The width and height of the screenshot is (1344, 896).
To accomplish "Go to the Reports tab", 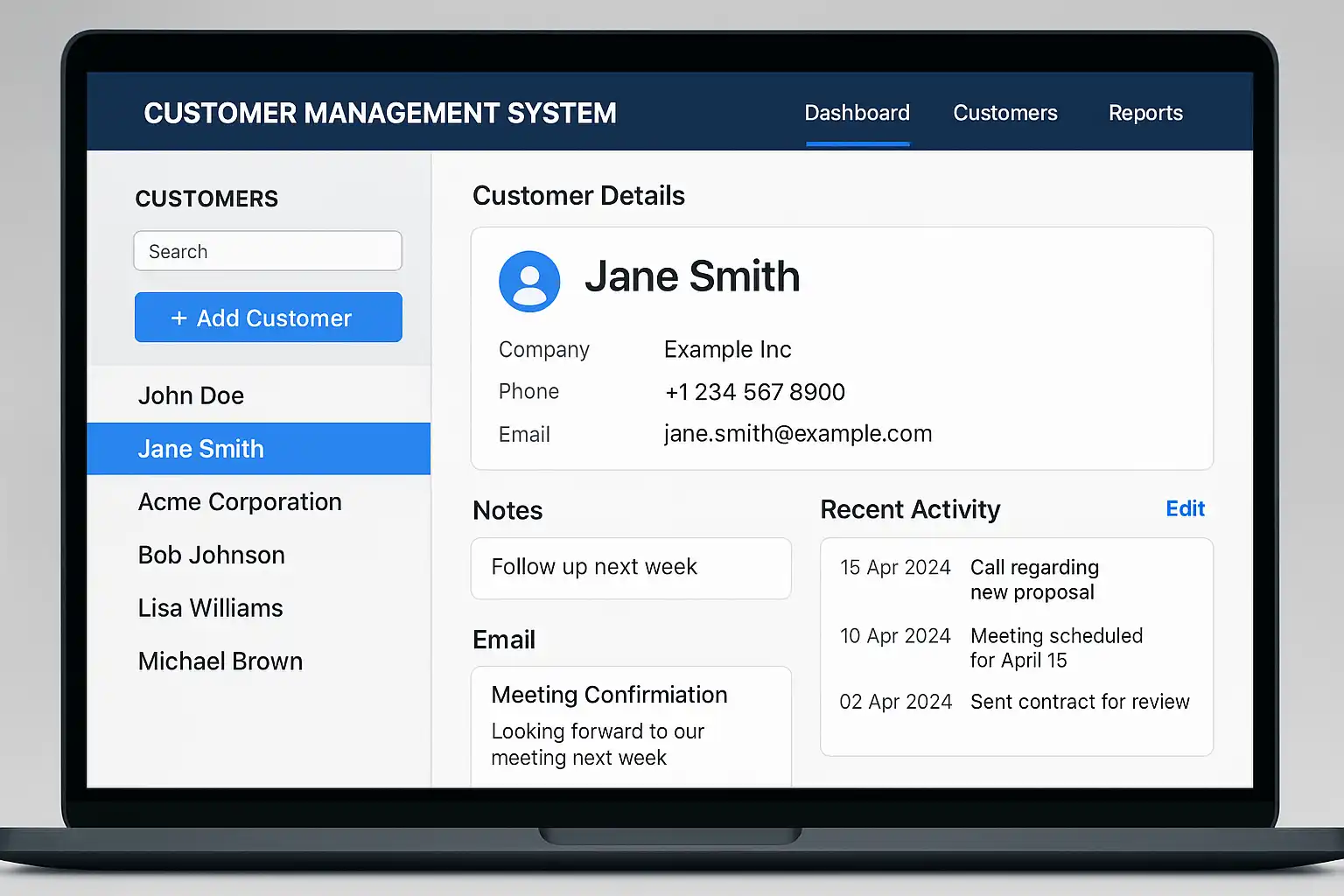I will coord(1144,114).
